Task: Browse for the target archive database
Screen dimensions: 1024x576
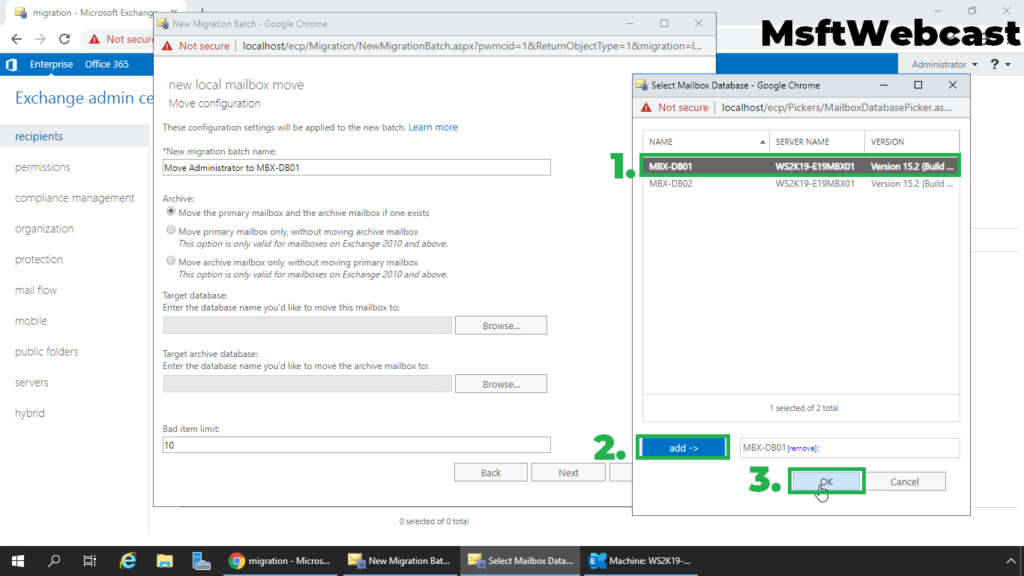Action: [501, 384]
